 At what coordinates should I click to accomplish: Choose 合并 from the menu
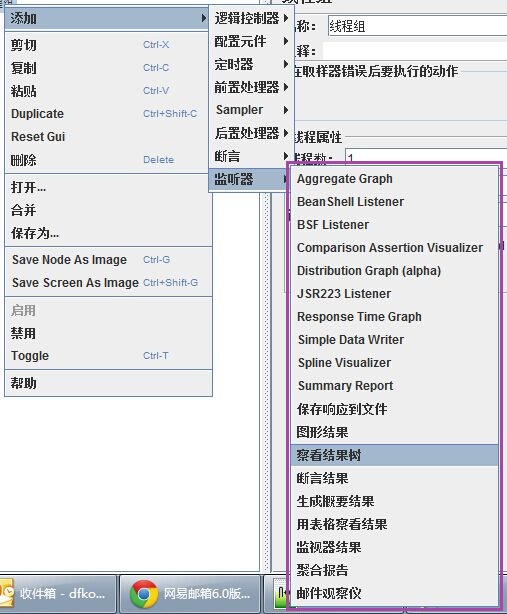(108, 210)
